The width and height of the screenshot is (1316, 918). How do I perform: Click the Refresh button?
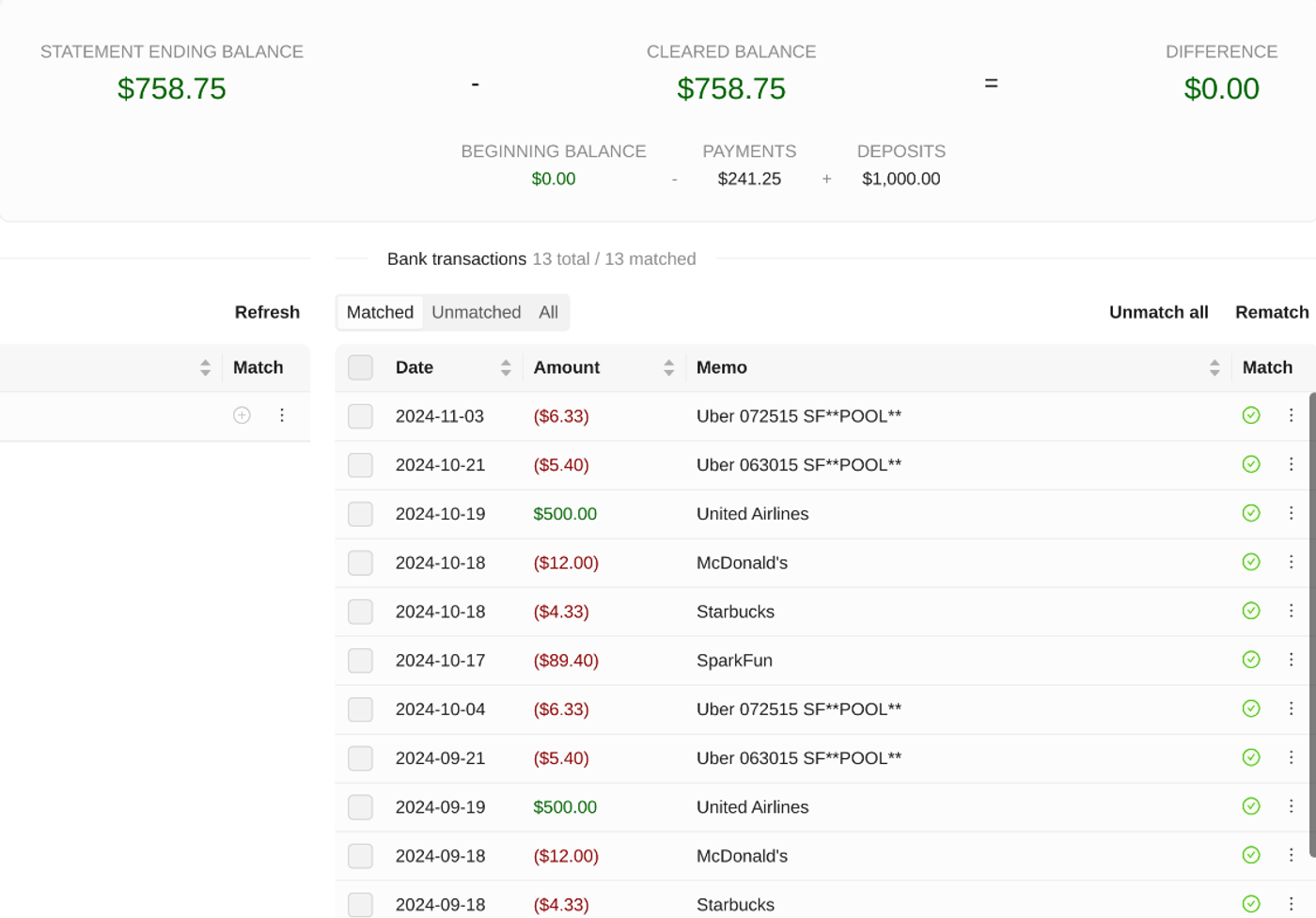267,312
